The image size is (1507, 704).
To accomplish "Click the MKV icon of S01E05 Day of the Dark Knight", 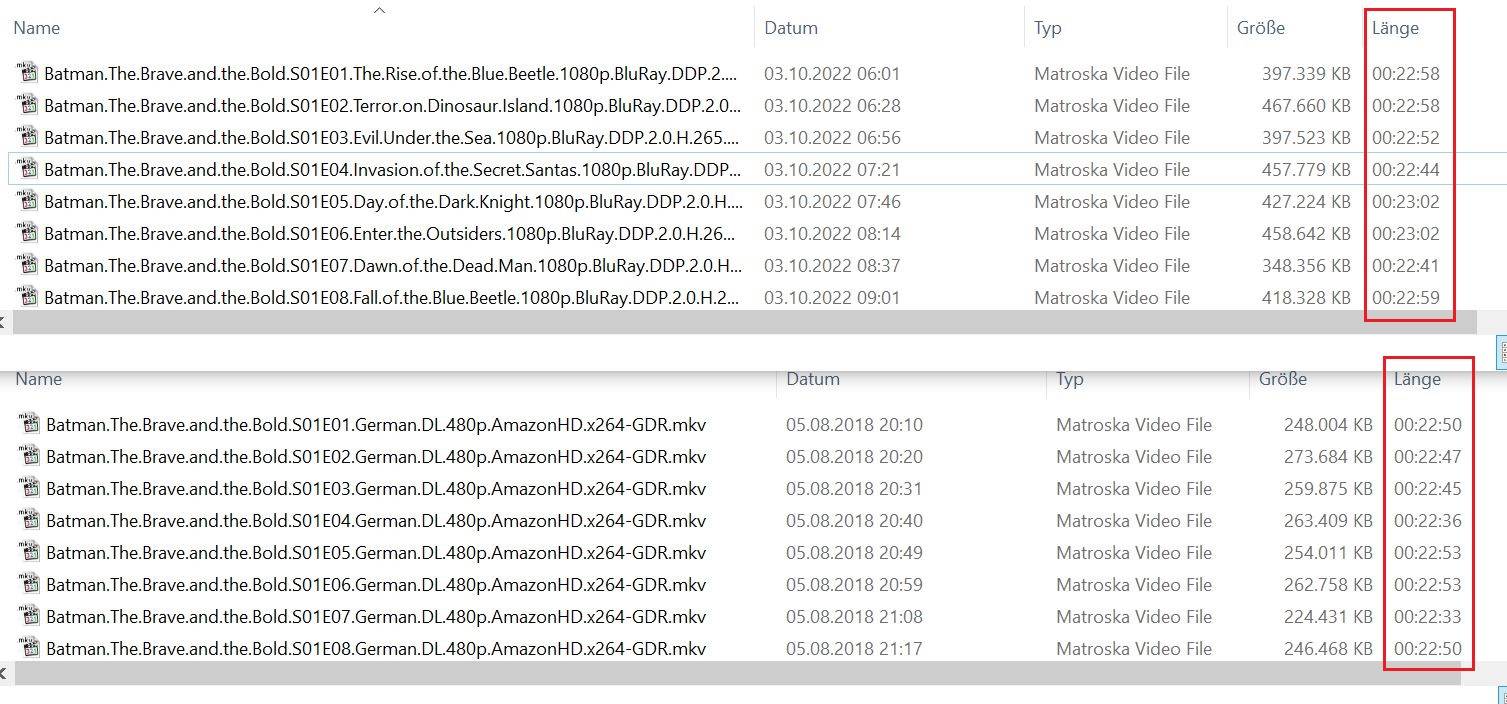I will click(28, 201).
